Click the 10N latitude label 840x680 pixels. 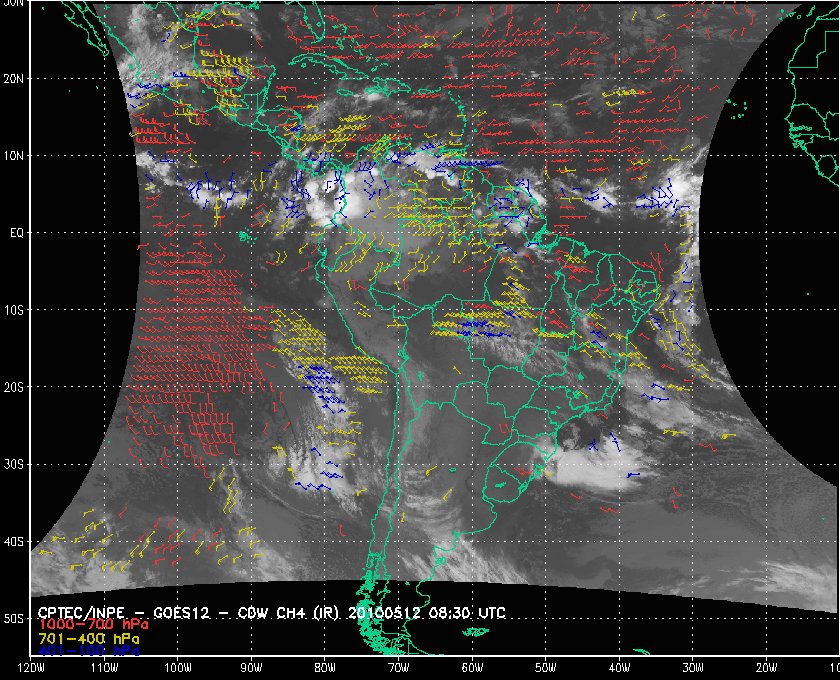click(x=13, y=156)
